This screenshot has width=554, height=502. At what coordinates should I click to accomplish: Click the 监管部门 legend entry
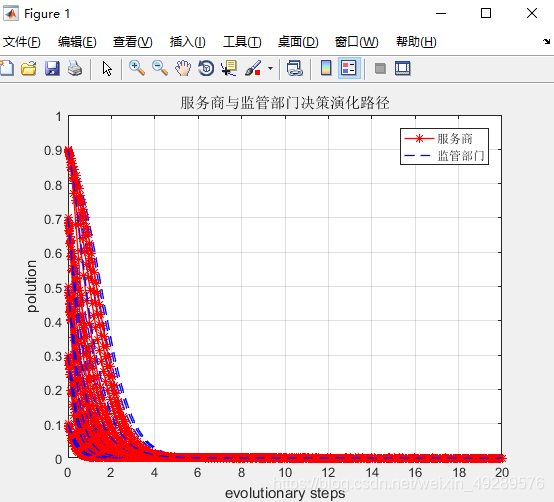click(x=461, y=155)
